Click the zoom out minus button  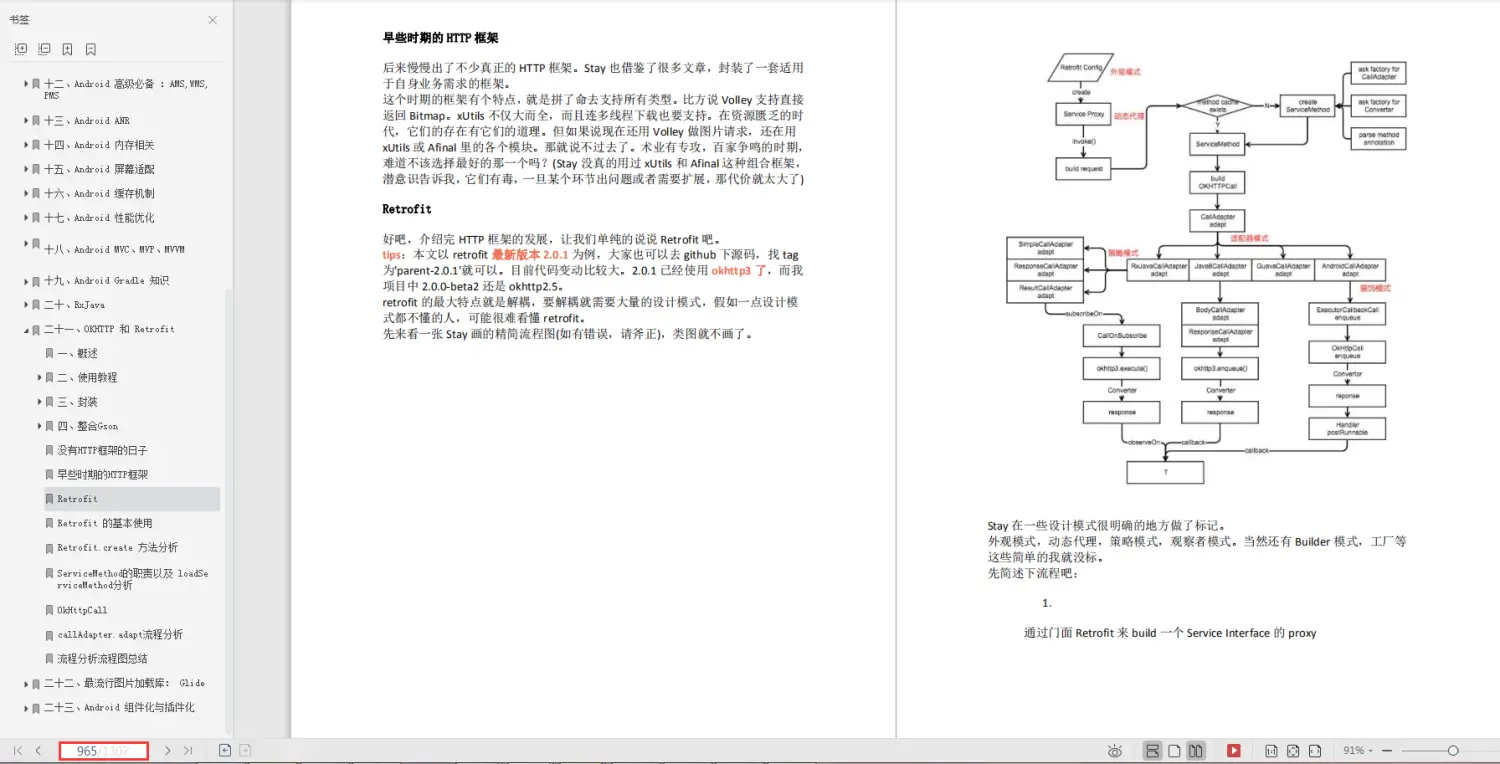click(1388, 750)
